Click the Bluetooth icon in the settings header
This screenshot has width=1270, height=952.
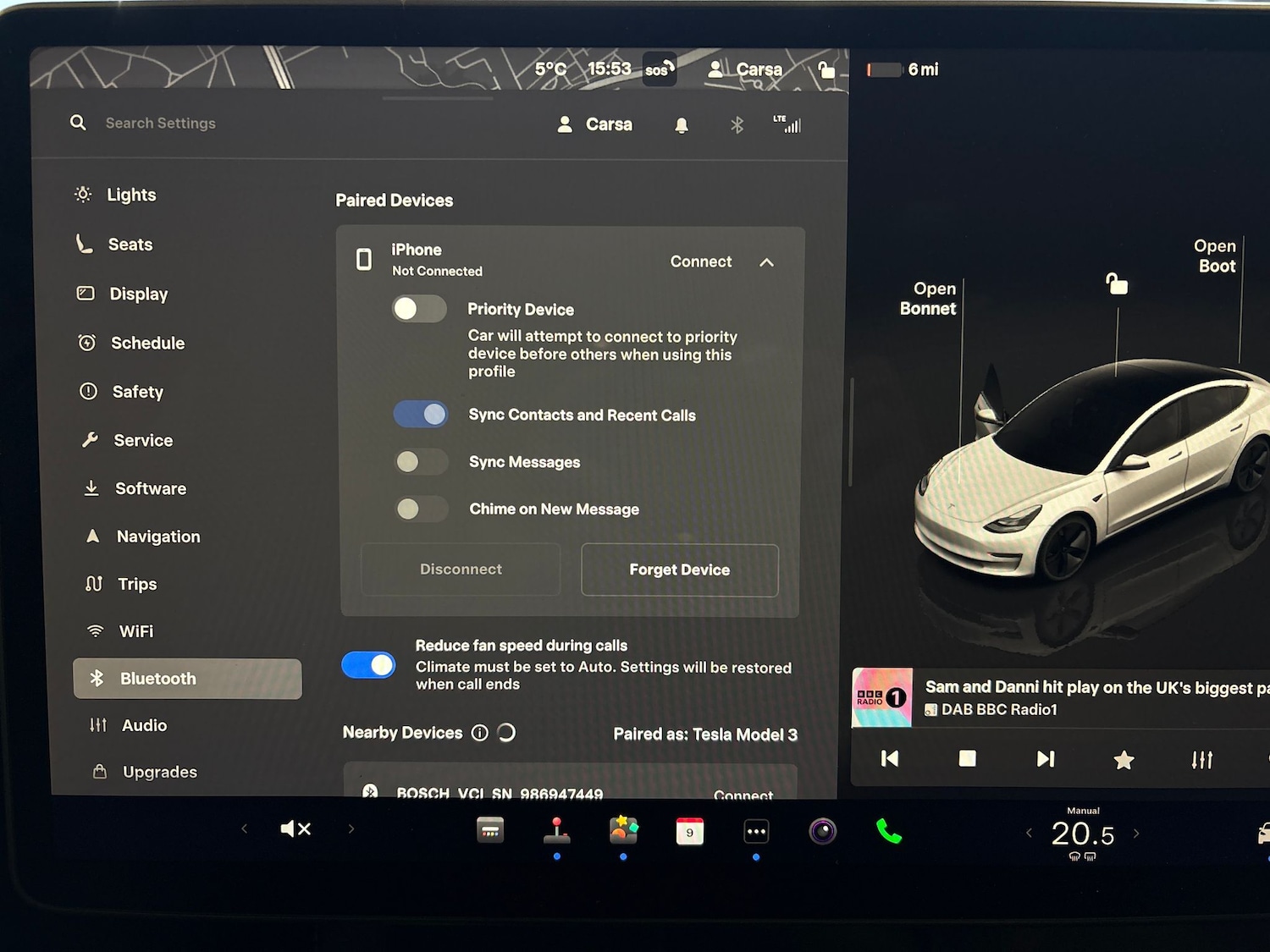(736, 124)
